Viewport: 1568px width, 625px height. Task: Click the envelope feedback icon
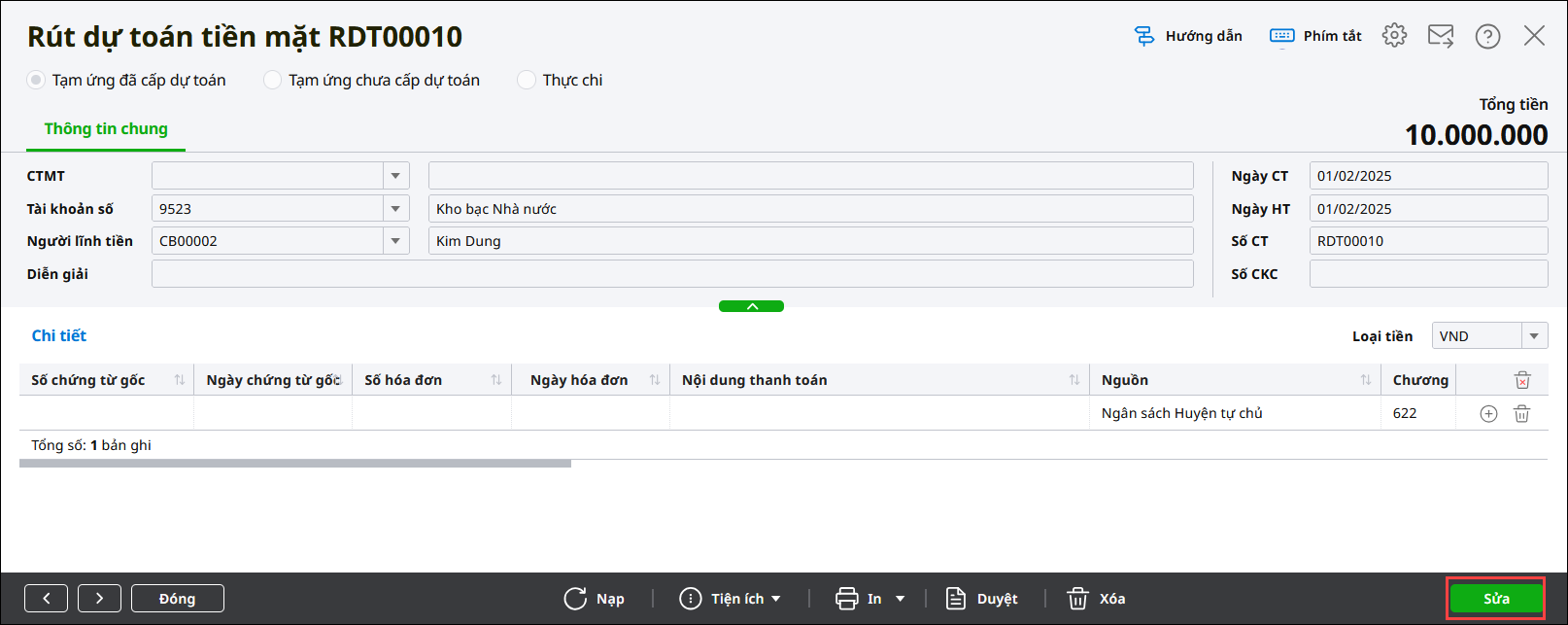pyautogui.click(x=1441, y=36)
